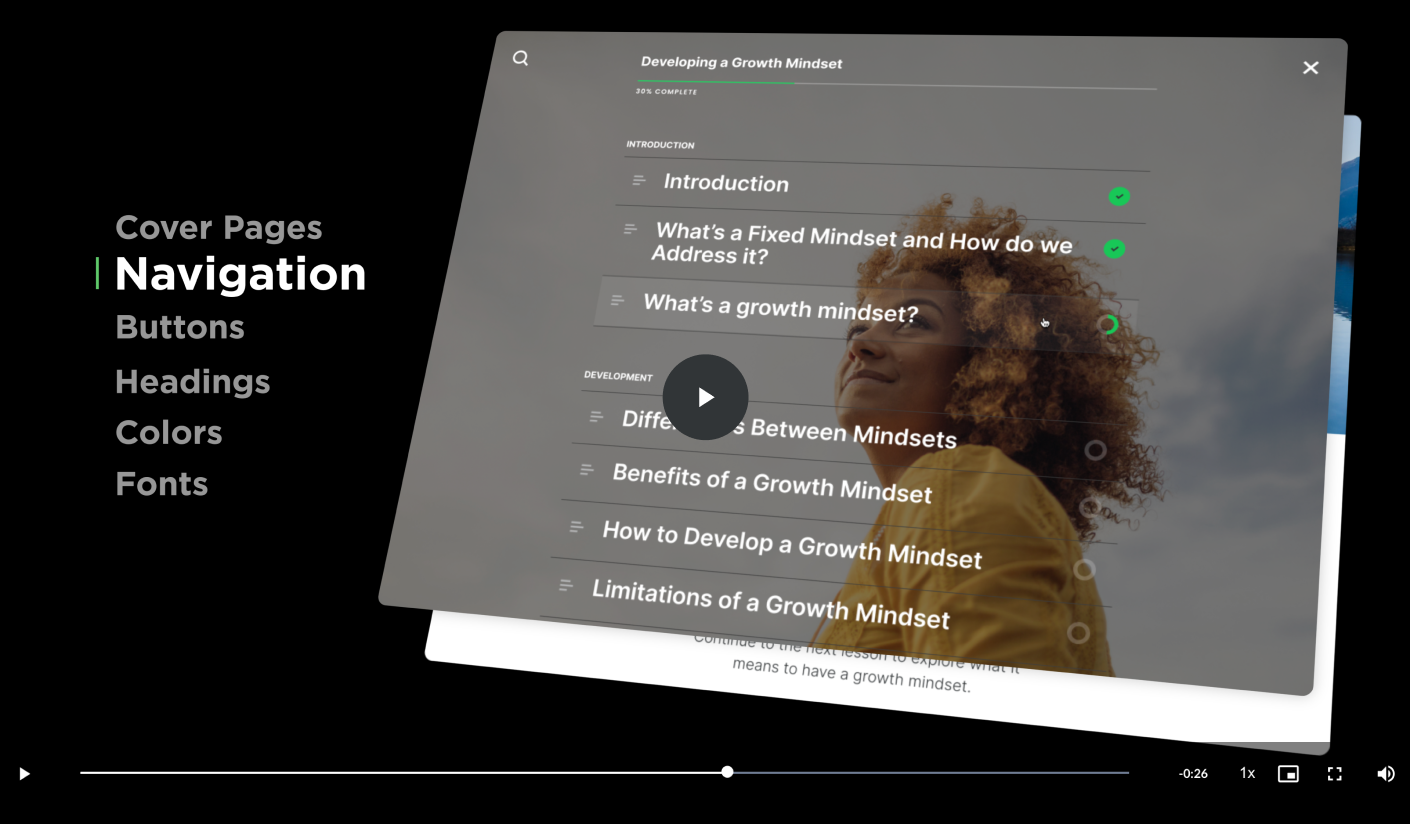Click the progress circle for What's a growth mindset?

point(1107,325)
